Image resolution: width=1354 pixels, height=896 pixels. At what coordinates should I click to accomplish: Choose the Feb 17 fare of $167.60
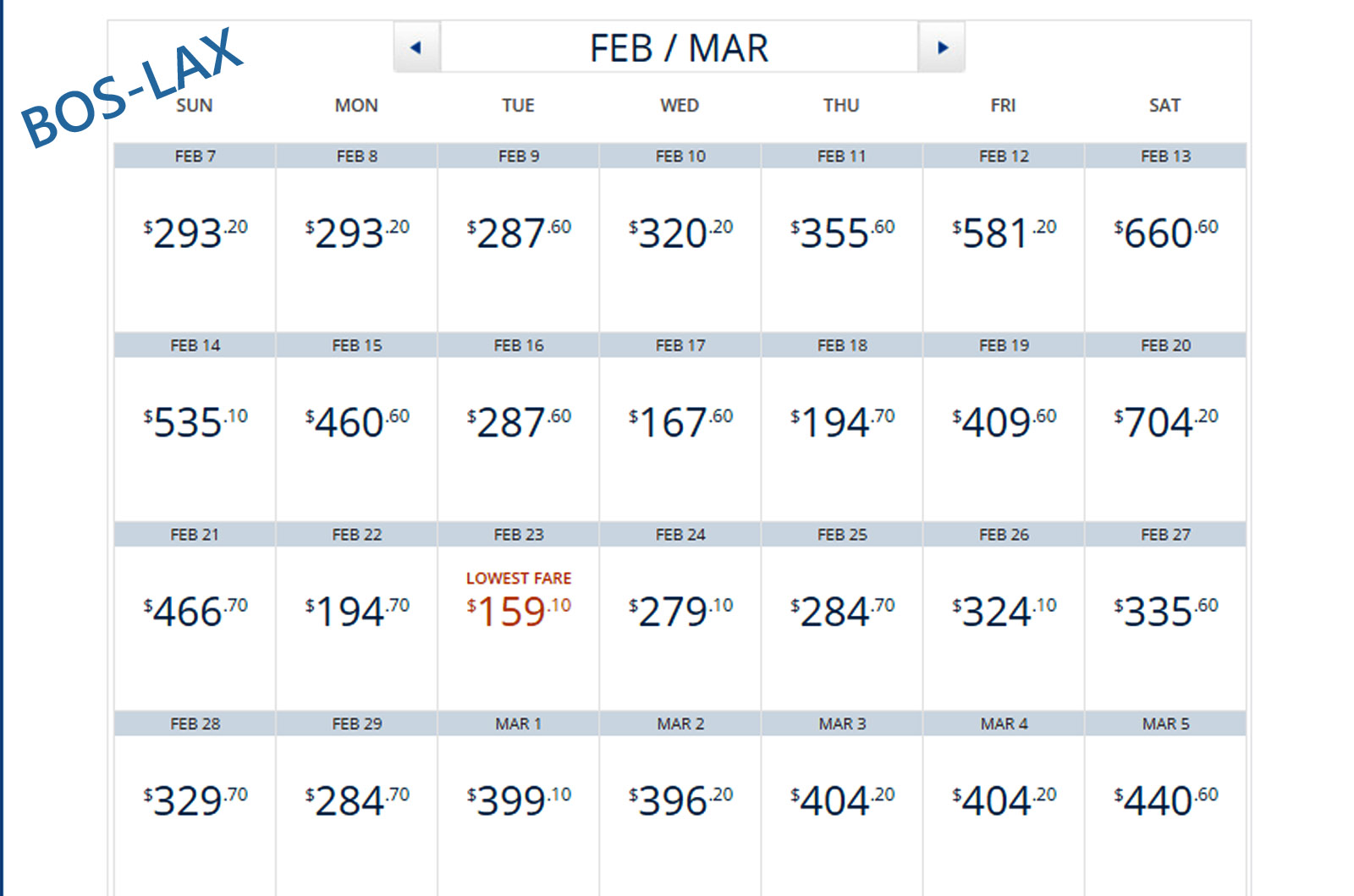pos(680,421)
